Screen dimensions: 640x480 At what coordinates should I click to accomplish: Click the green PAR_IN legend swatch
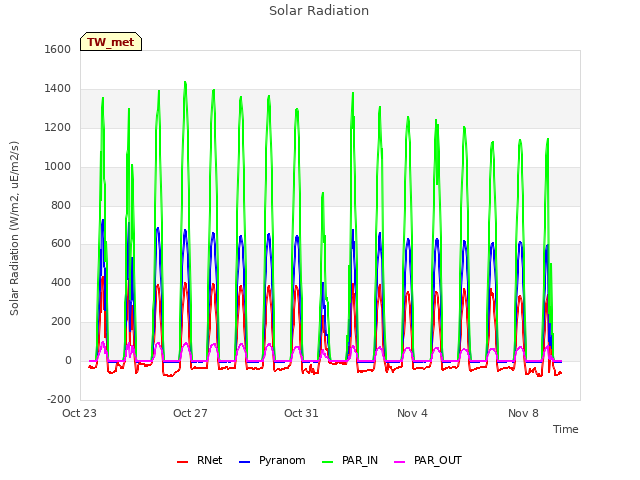(x=327, y=462)
